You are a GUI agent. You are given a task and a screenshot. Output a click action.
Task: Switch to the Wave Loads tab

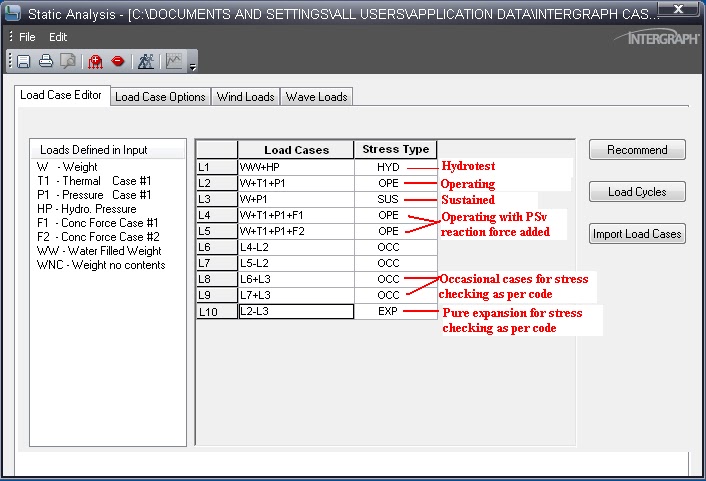tap(317, 97)
